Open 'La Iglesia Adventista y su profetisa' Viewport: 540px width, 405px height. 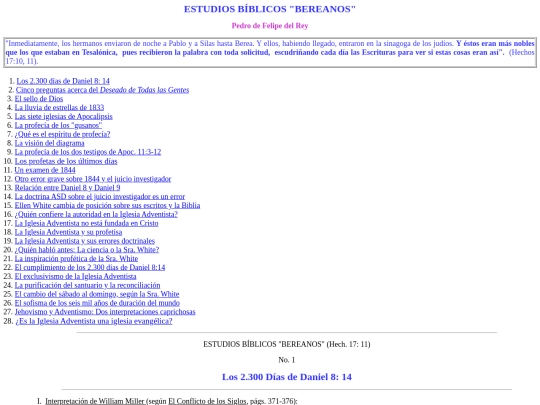tap(68, 232)
